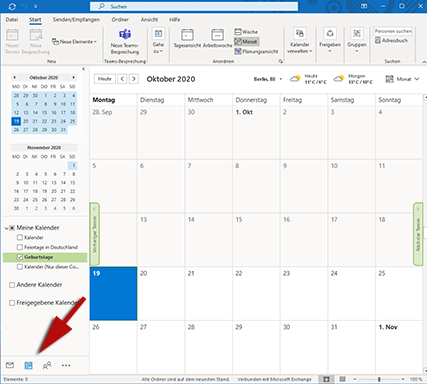The width and height of the screenshot is (427, 384).
Task: Switch to Tagesansicht day view
Action: (187, 35)
